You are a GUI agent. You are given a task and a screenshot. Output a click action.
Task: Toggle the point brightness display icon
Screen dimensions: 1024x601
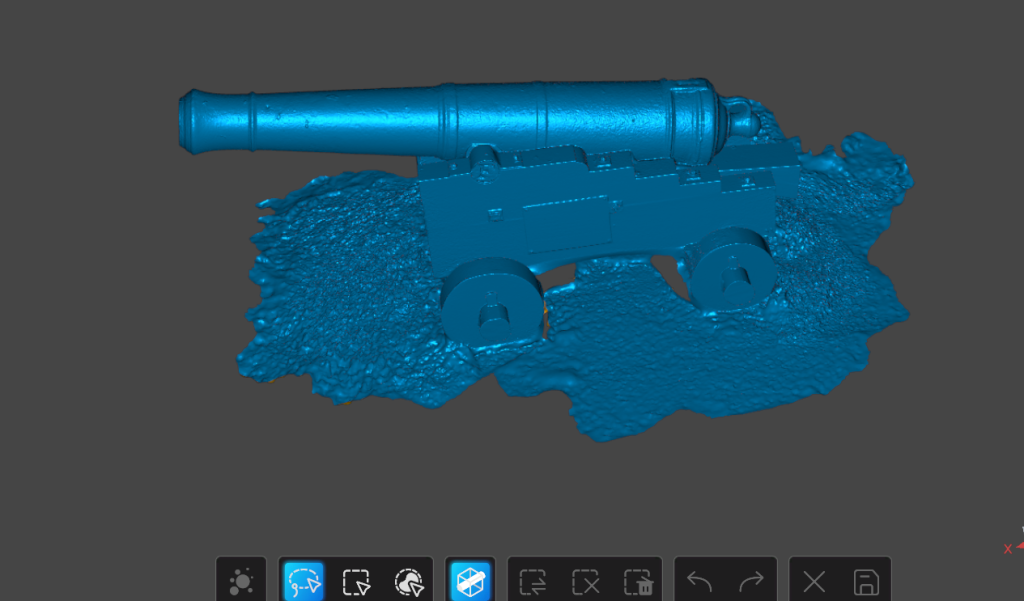[241, 581]
